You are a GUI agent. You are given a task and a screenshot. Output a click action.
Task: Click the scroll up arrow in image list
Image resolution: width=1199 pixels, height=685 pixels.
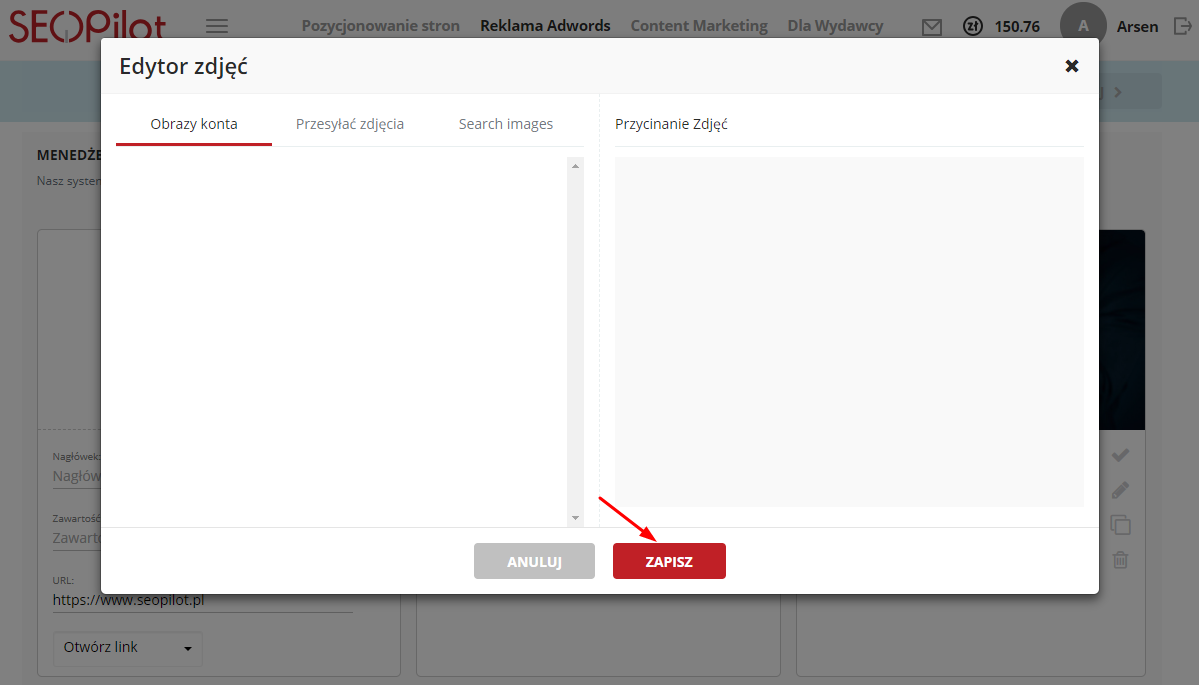[x=575, y=166]
